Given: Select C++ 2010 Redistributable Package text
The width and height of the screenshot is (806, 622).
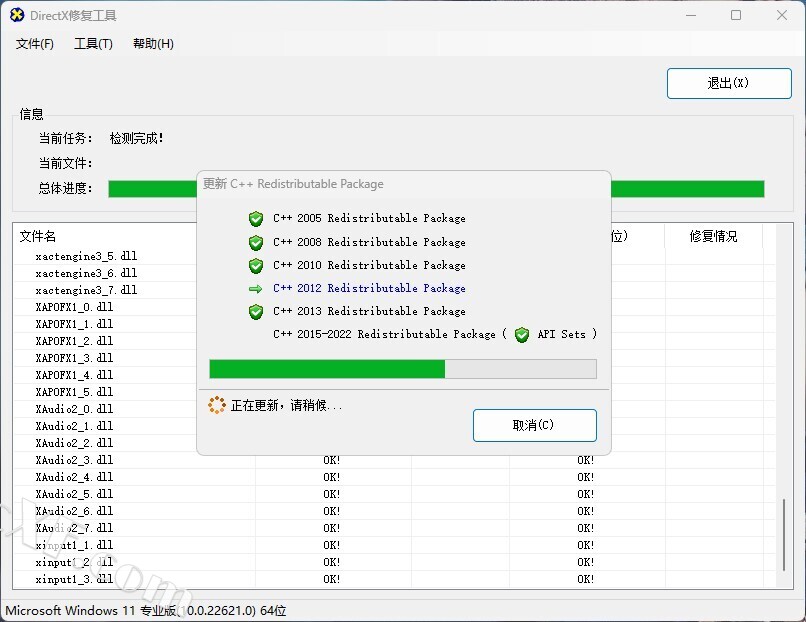Looking at the screenshot, I should [x=369, y=265].
